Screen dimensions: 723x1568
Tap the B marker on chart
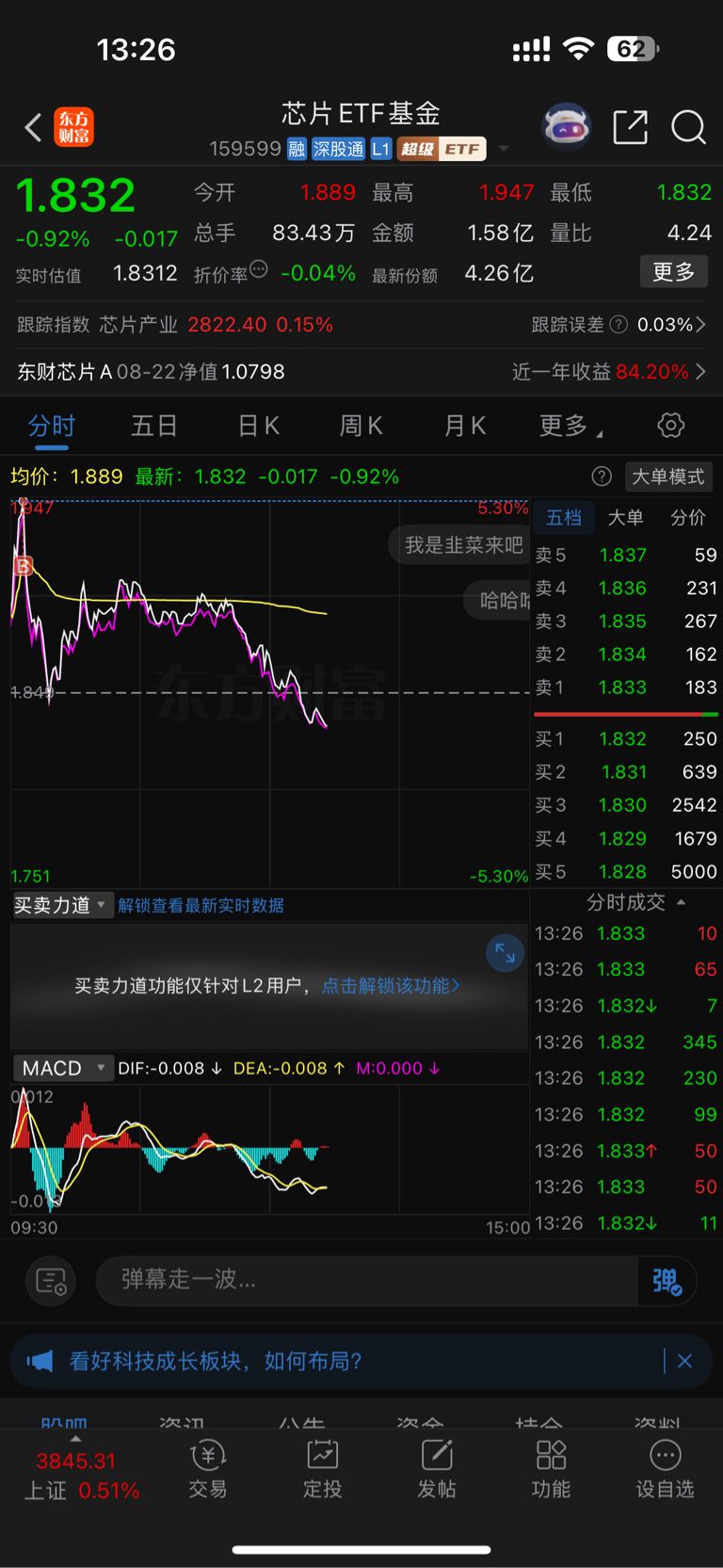pos(23,566)
